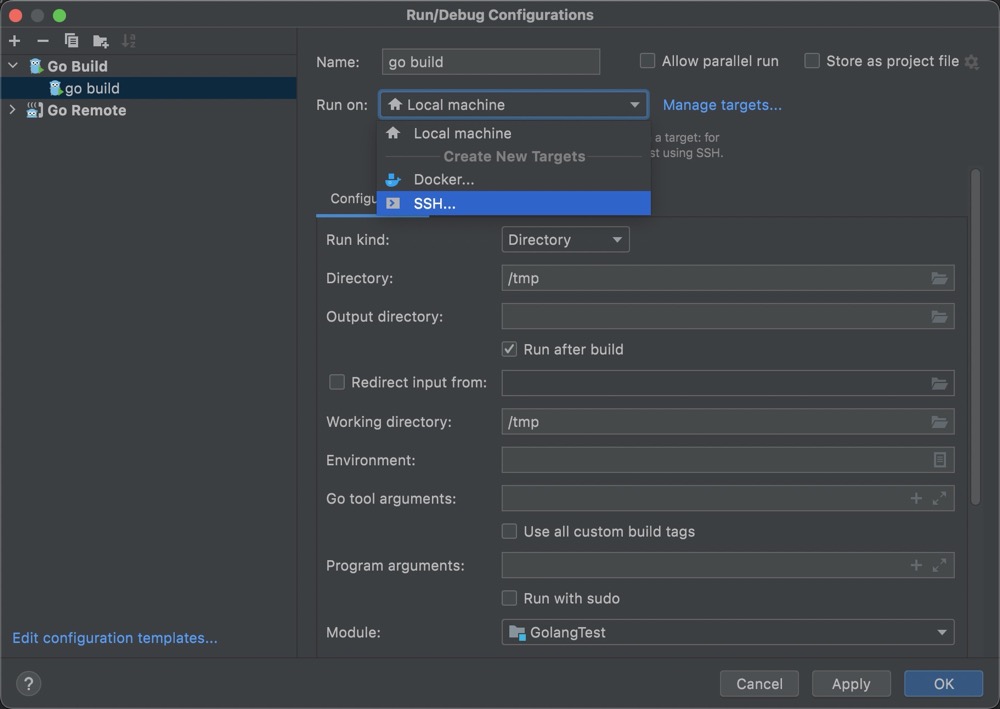The image size is (1000, 709).
Task: Open the Environment variables editor icon
Action: [939, 460]
